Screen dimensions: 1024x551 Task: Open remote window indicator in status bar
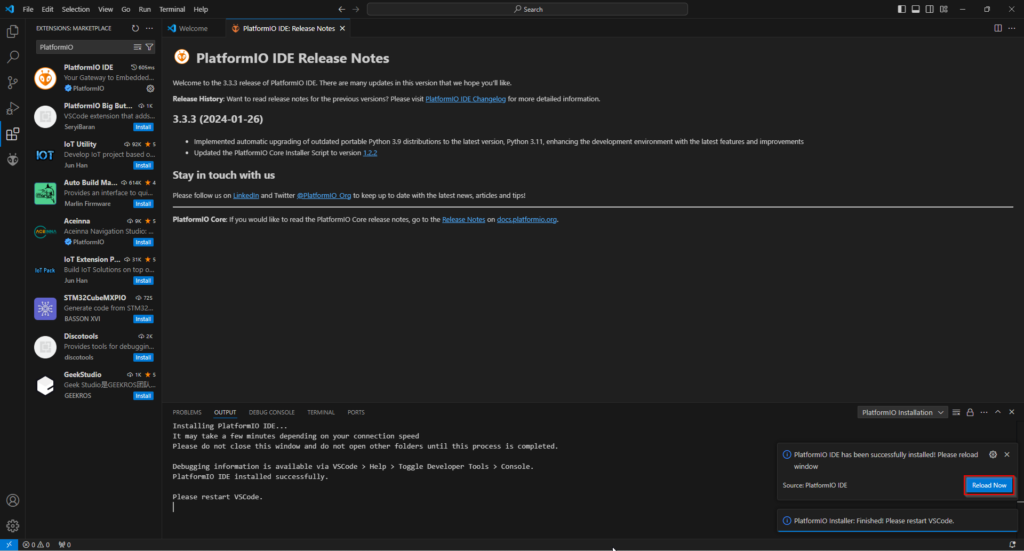8,544
